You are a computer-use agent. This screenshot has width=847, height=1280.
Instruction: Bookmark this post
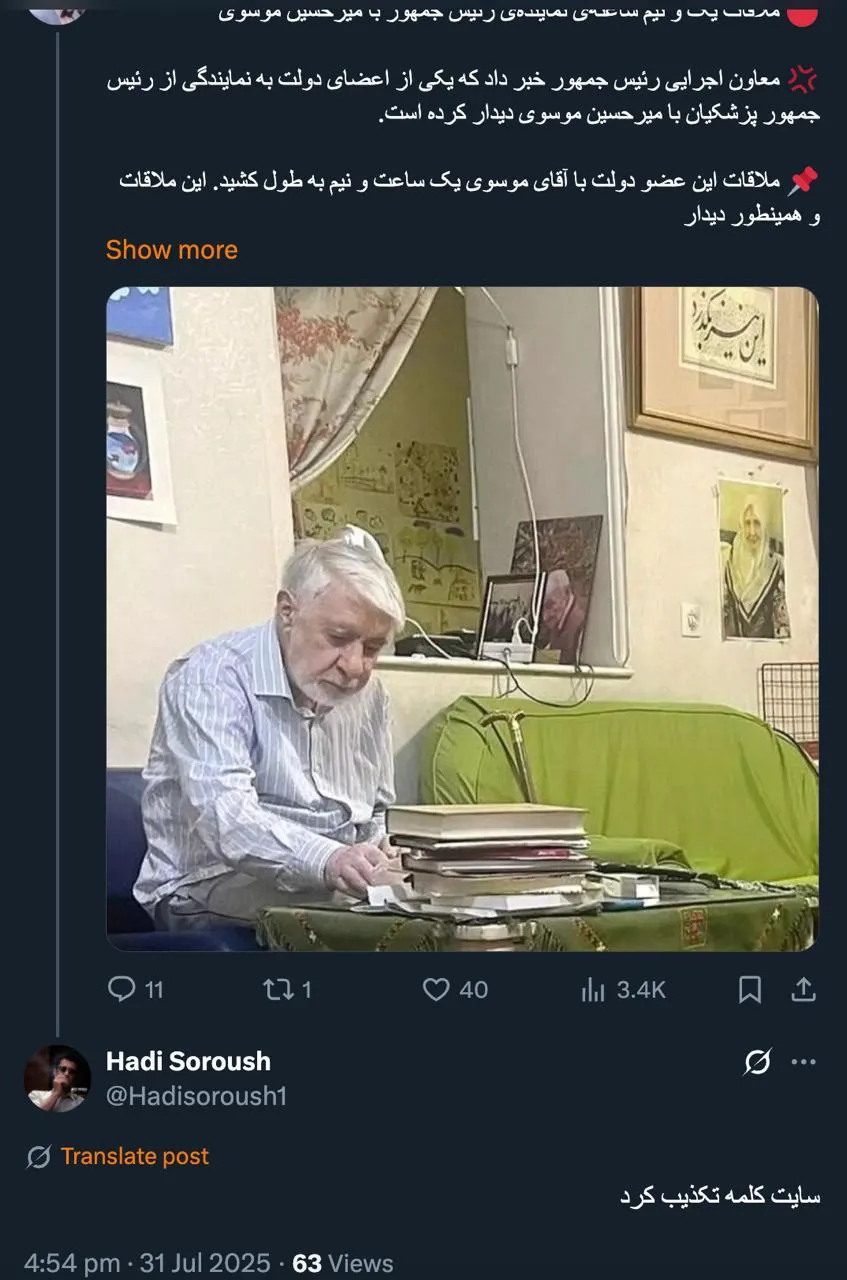[x=750, y=990]
